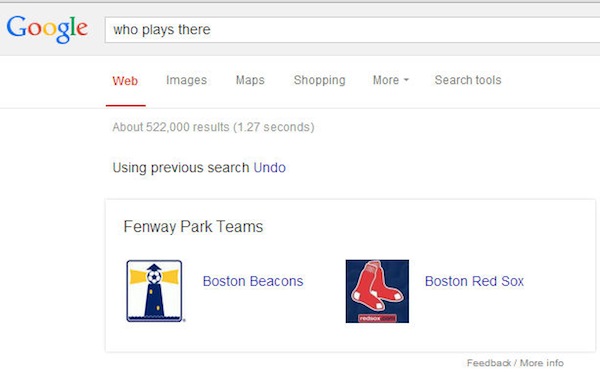600x377 pixels.
Task: Click the search box with 'who plays there'
Action: click(x=352, y=30)
